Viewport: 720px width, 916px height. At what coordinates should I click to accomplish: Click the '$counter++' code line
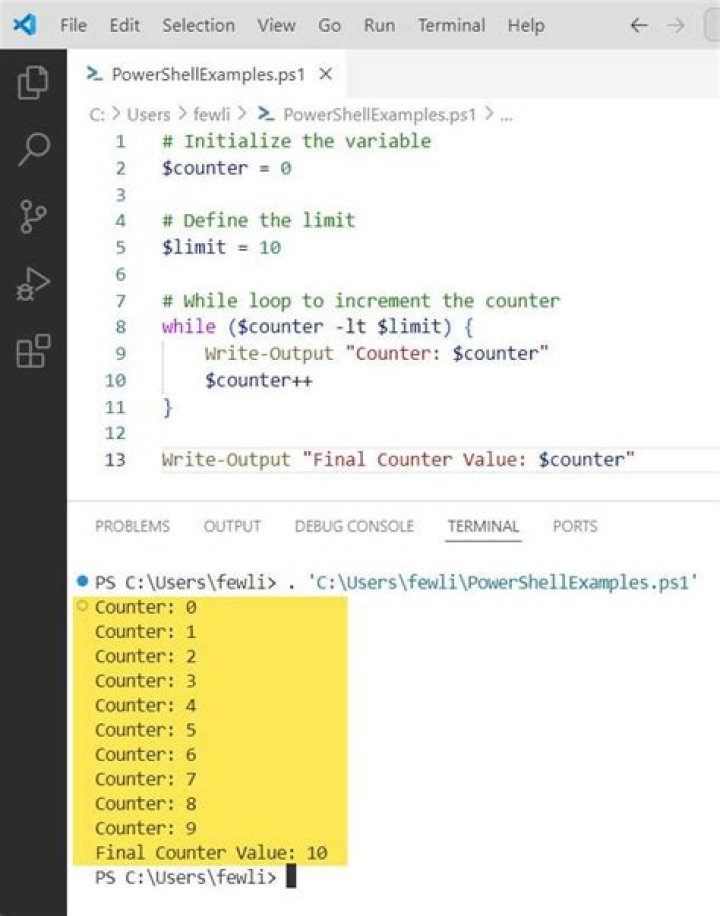click(258, 380)
